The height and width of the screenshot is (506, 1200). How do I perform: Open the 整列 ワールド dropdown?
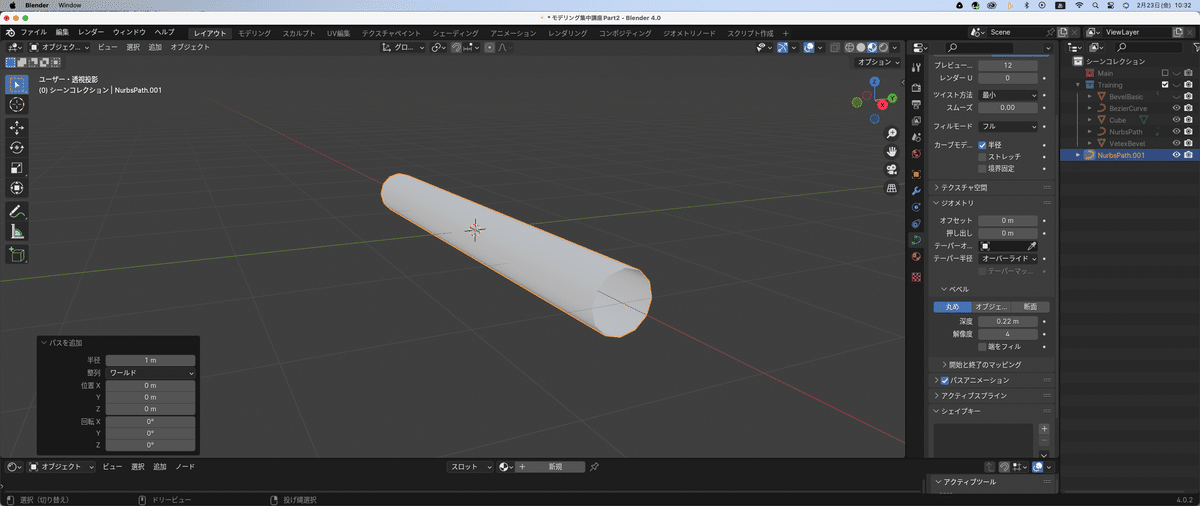click(x=150, y=372)
